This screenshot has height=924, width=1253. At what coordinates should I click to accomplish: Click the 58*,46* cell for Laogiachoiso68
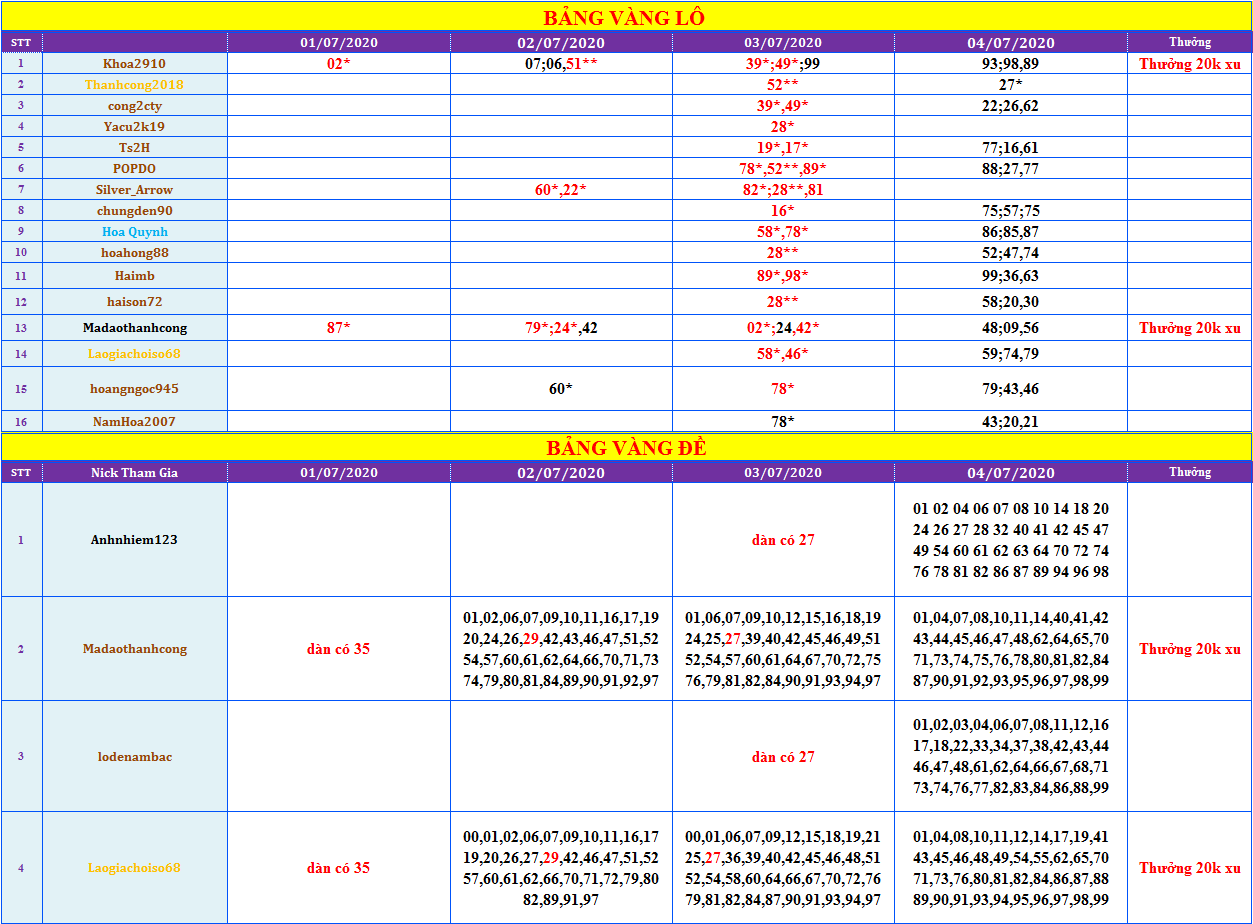(x=783, y=354)
